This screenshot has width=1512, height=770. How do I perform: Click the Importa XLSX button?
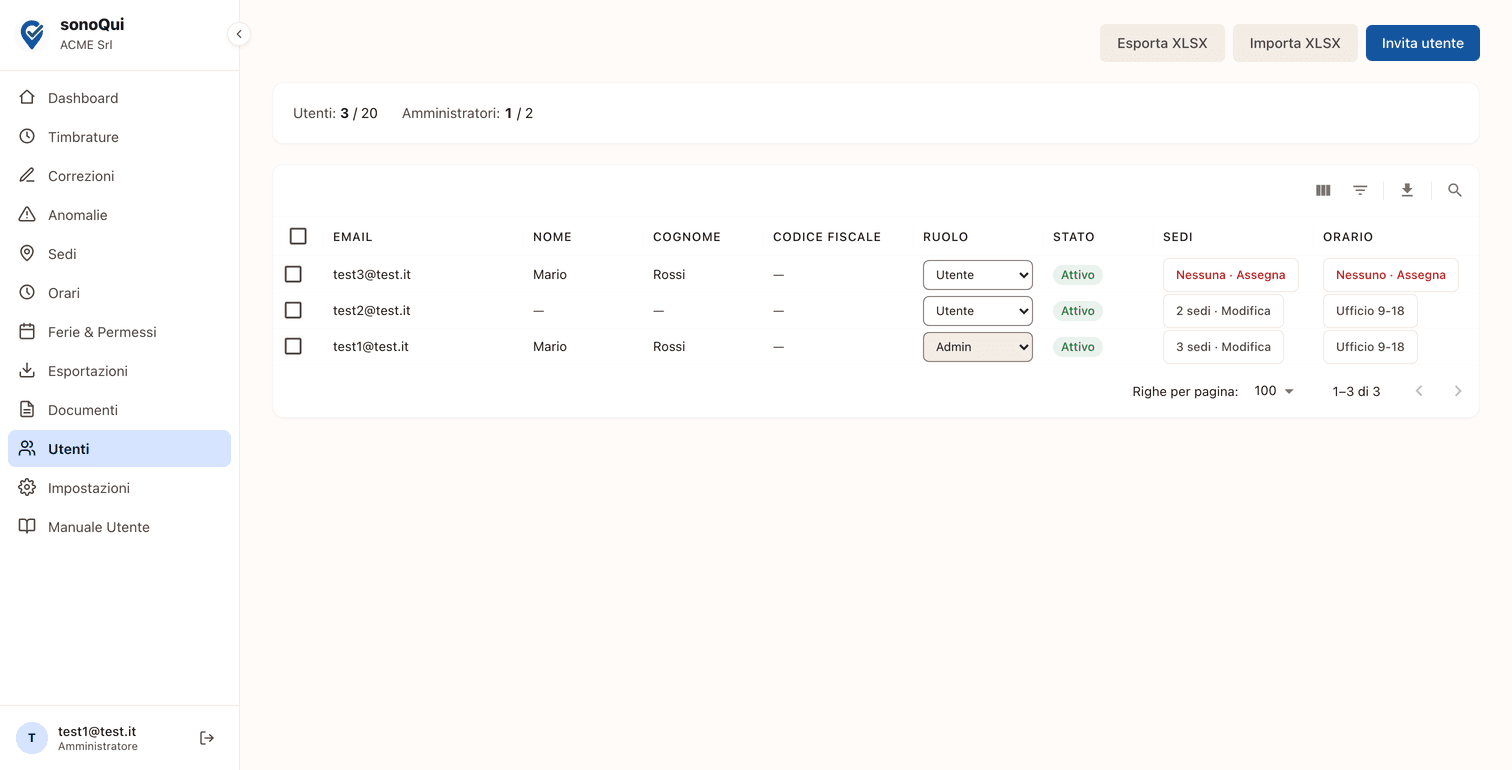point(1295,43)
